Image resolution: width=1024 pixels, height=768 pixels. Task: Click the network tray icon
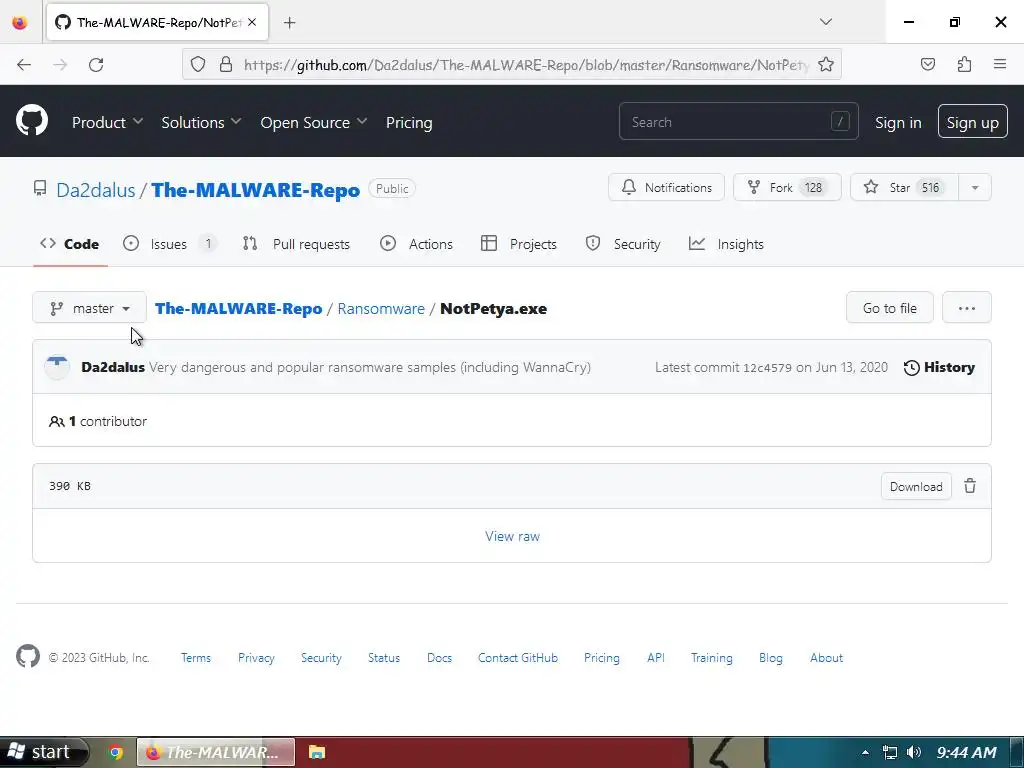(x=889, y=752)
